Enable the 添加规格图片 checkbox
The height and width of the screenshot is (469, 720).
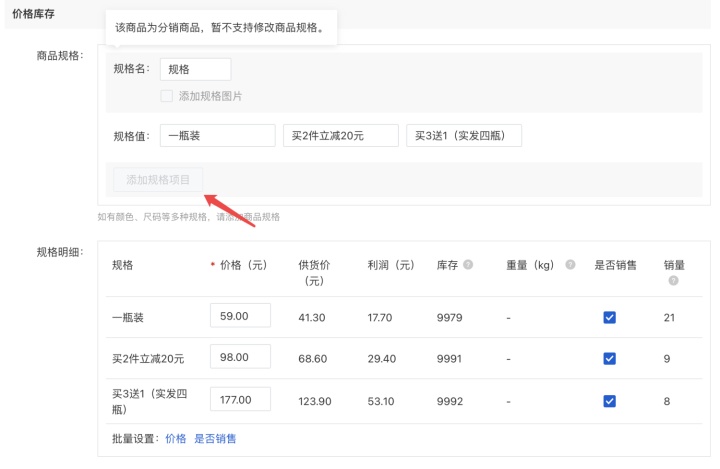pyautogui.click(x=167, y=96)
